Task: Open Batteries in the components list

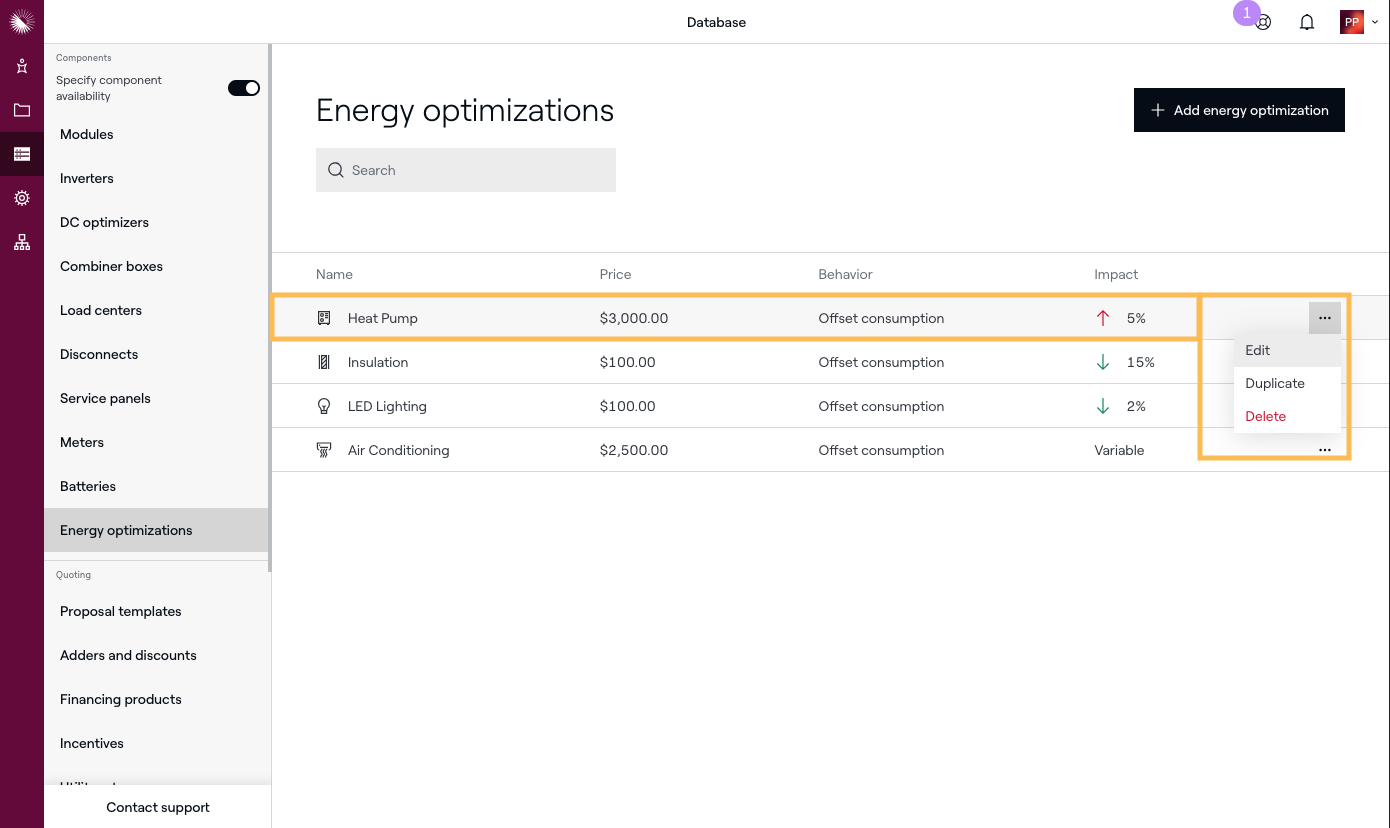Action: pos(88,486)
